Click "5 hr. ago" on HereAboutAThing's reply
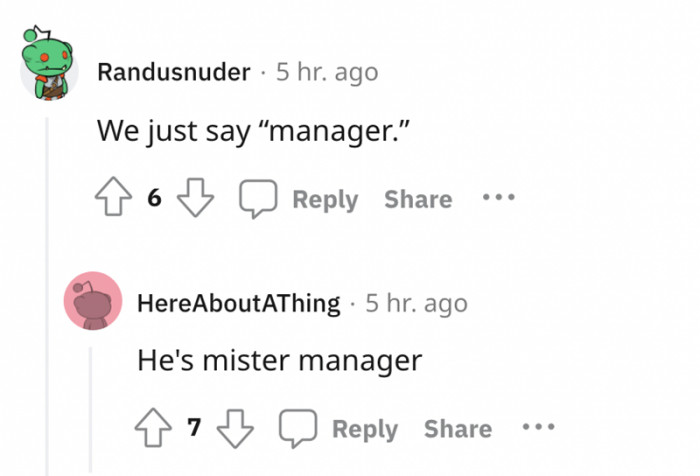700x476 pixels. 416,303
